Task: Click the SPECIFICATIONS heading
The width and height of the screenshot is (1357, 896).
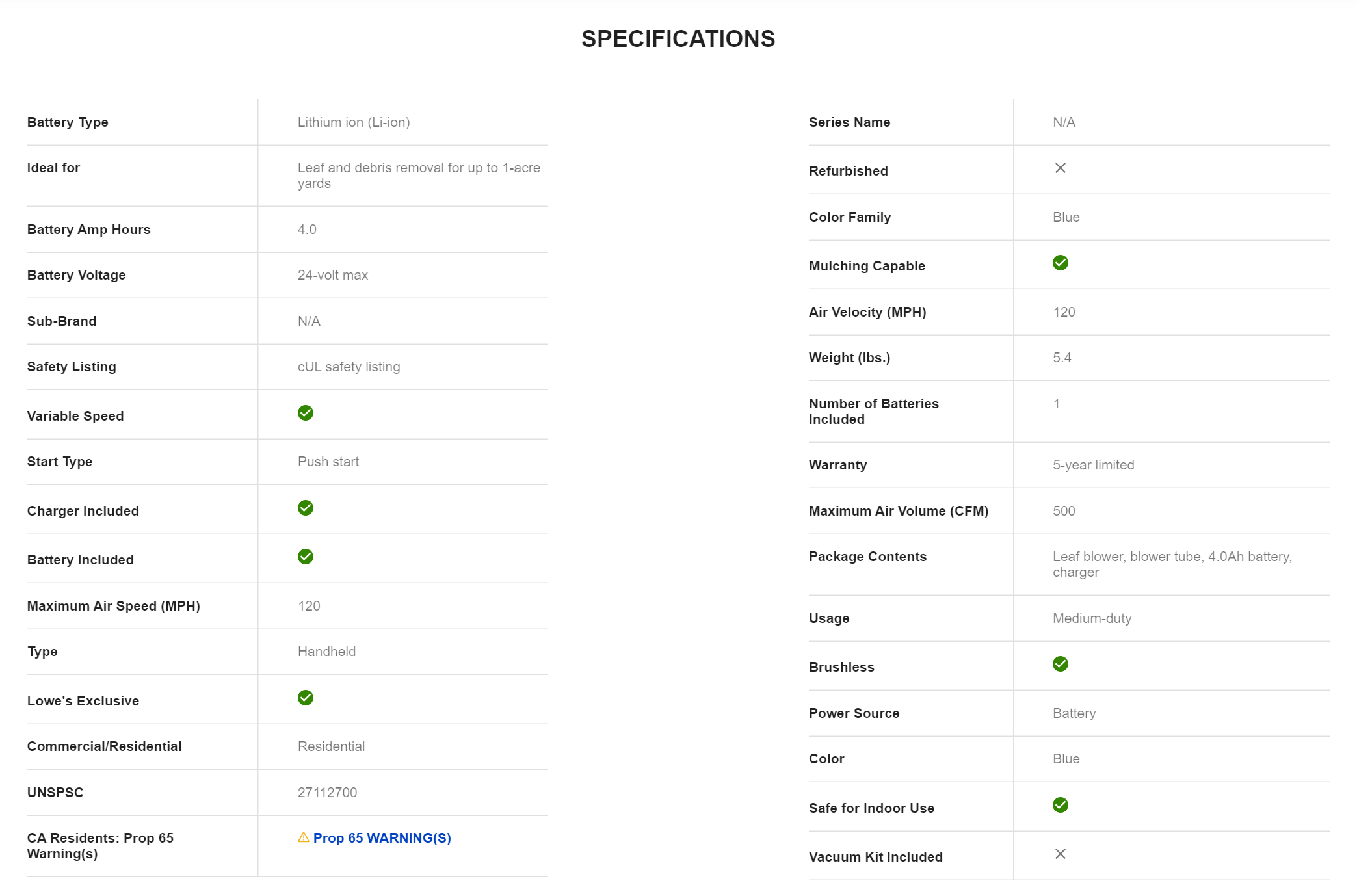Action: click(678, 39)
